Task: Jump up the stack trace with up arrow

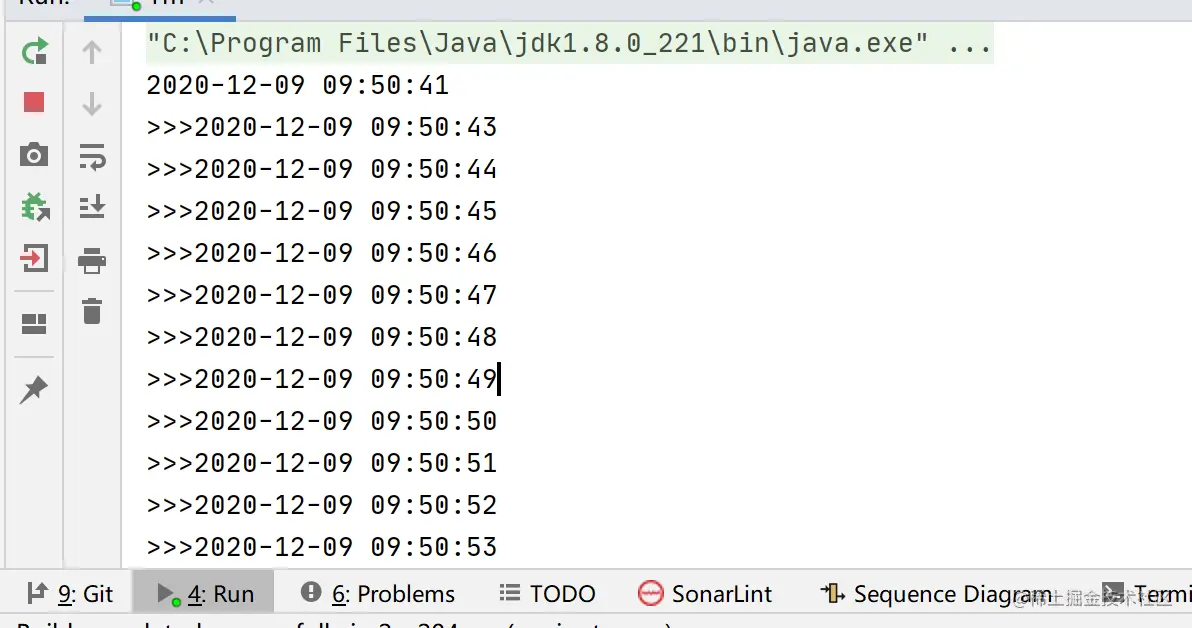Action: pos(92,52)
